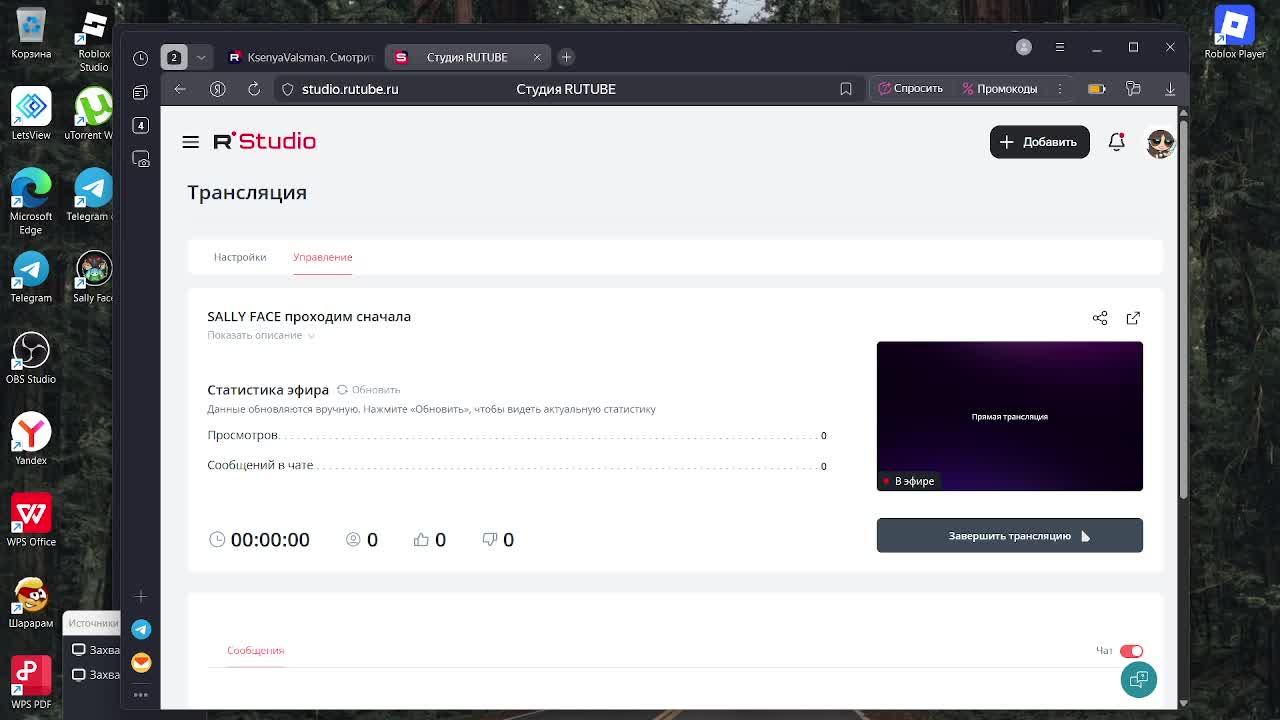This screenshot has height=720, width=1280.
Task: Click the Статистика эфира heading
Action: pos(268,390)
